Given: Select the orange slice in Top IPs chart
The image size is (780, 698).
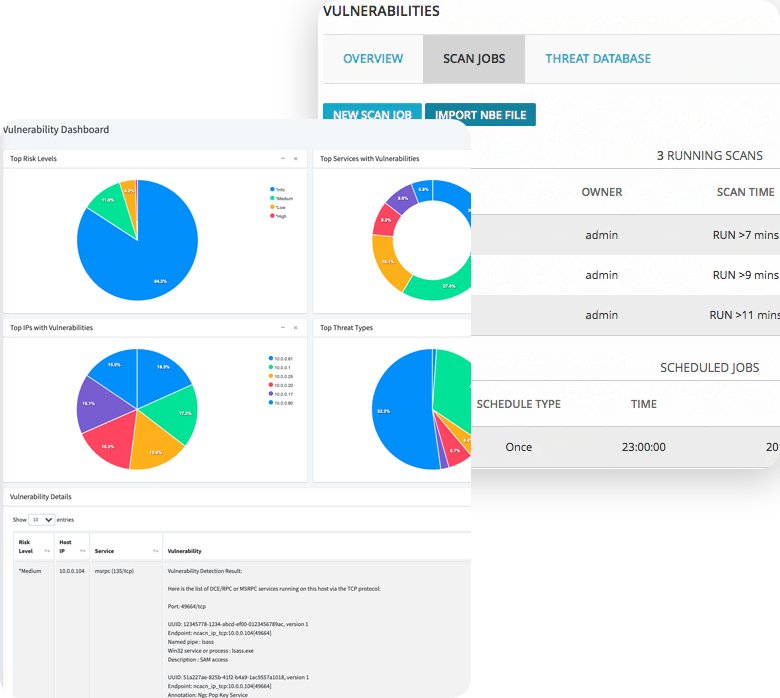Looking at the screenshot, I should (153, 443).
